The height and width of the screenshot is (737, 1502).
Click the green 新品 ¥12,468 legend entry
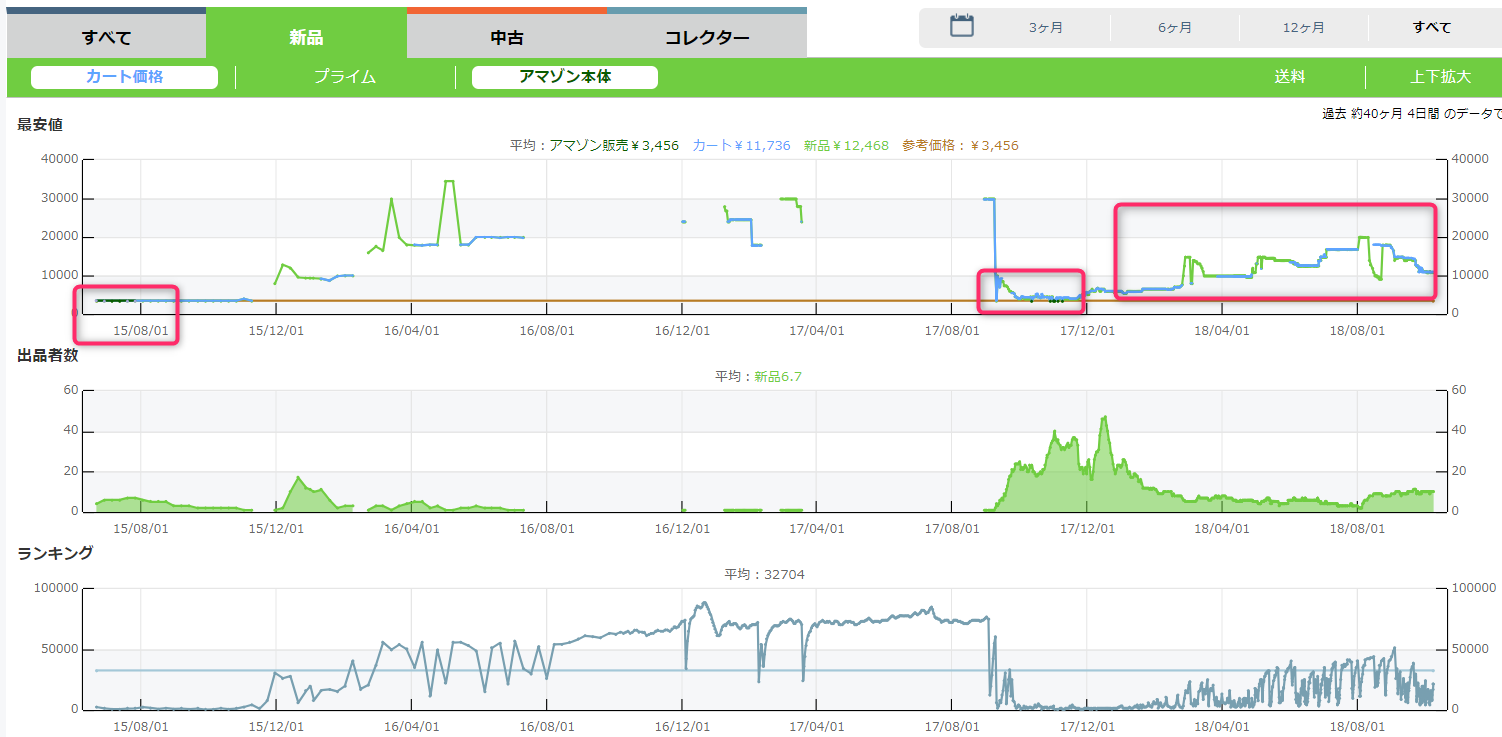[846, 146]
